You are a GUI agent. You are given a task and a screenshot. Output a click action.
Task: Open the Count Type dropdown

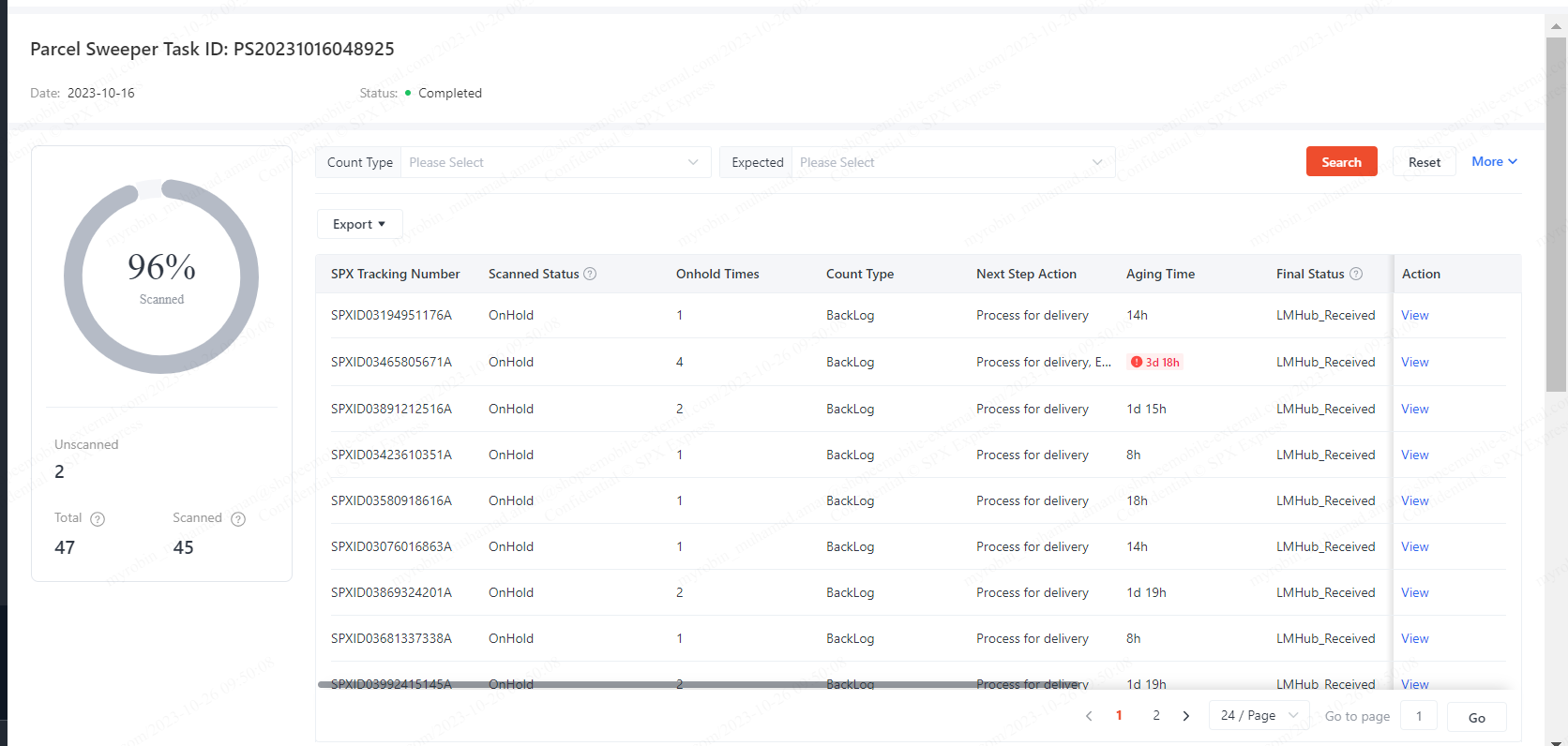555,162
